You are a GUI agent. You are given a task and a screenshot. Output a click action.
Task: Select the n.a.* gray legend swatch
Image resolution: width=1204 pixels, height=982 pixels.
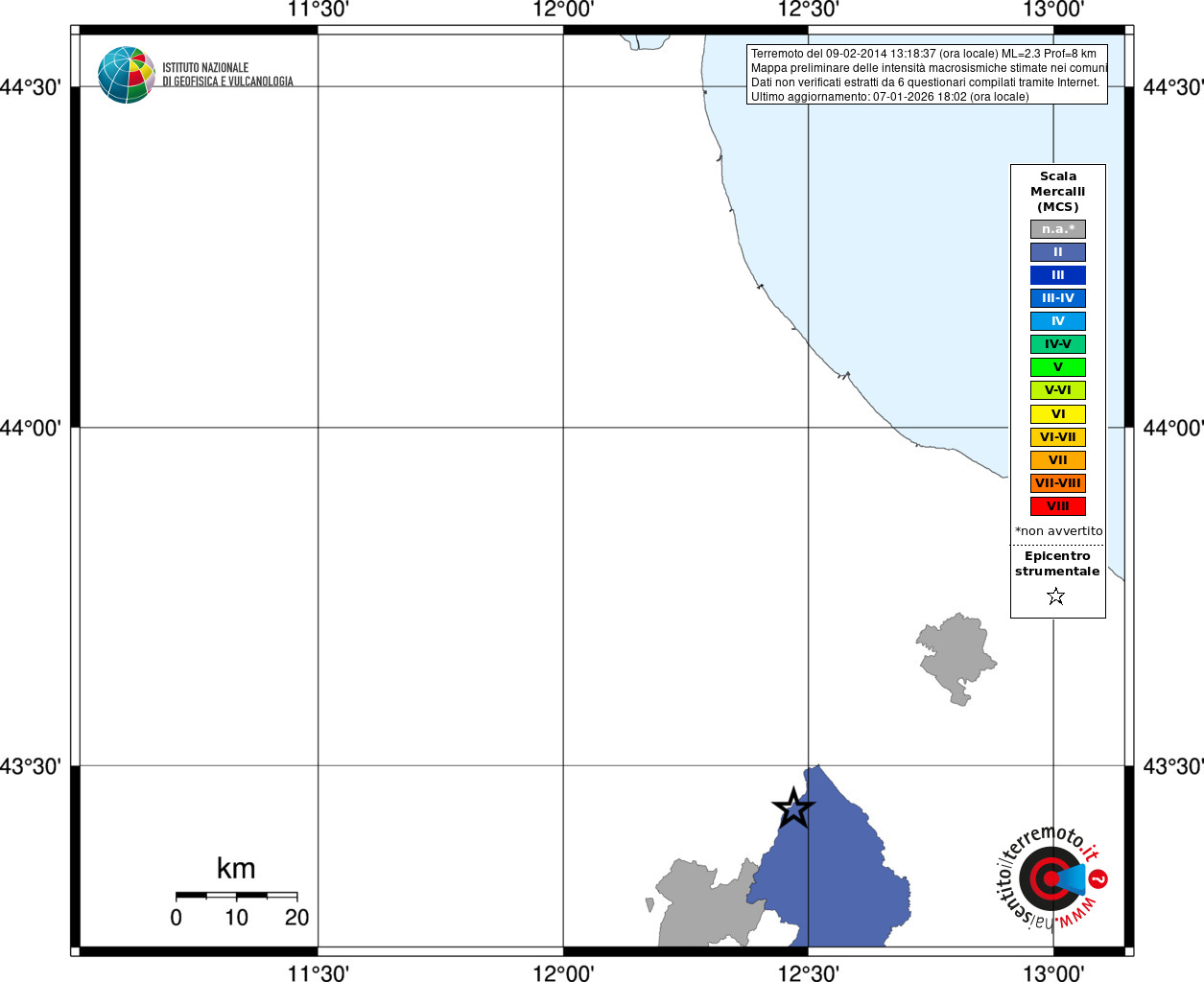click(1058, 229)
